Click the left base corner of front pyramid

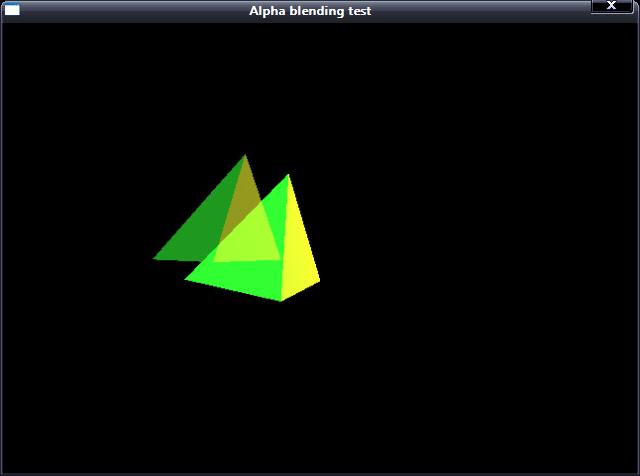tap(185, 280)
